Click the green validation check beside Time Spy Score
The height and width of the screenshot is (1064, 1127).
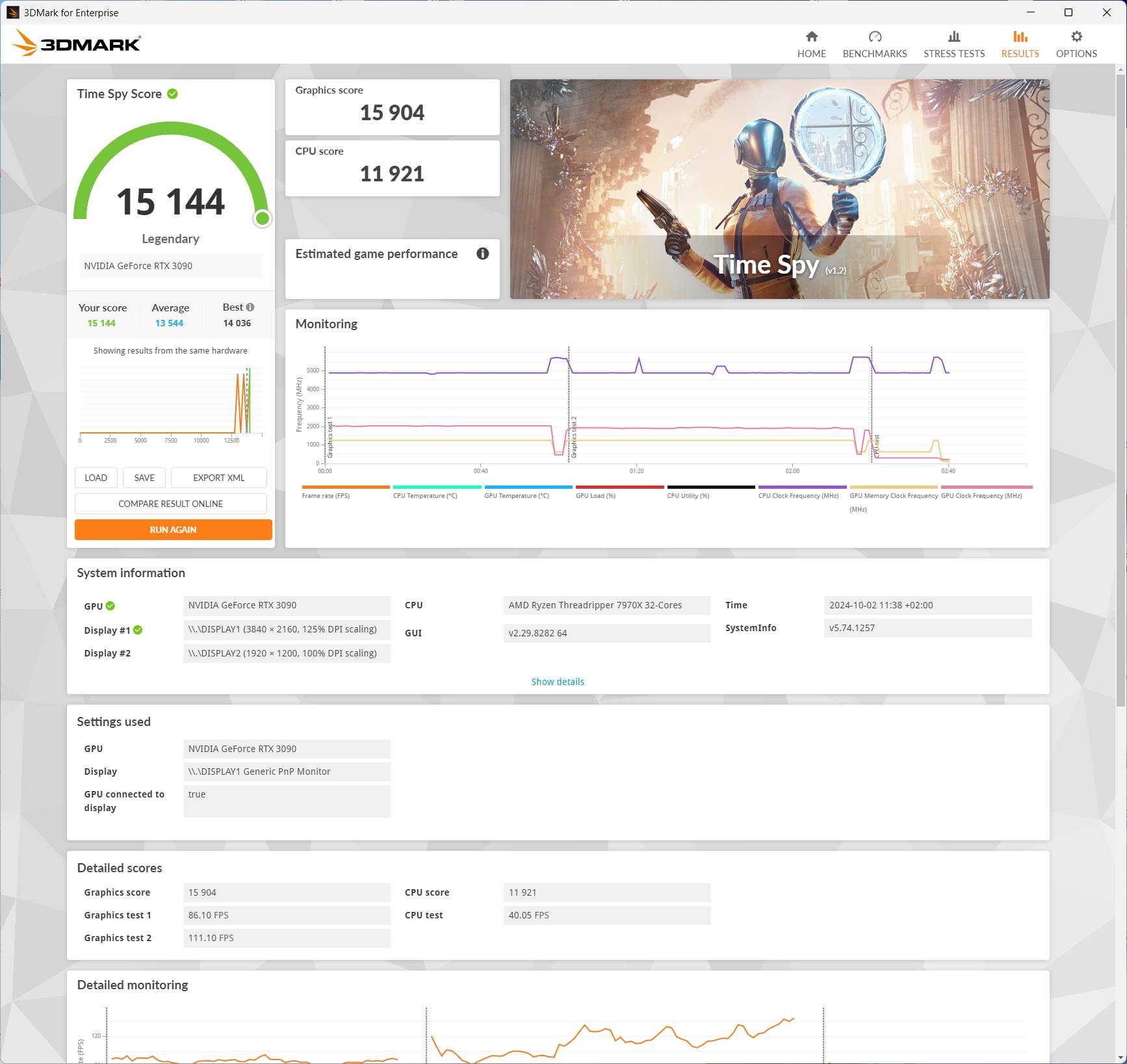(172, 94)
